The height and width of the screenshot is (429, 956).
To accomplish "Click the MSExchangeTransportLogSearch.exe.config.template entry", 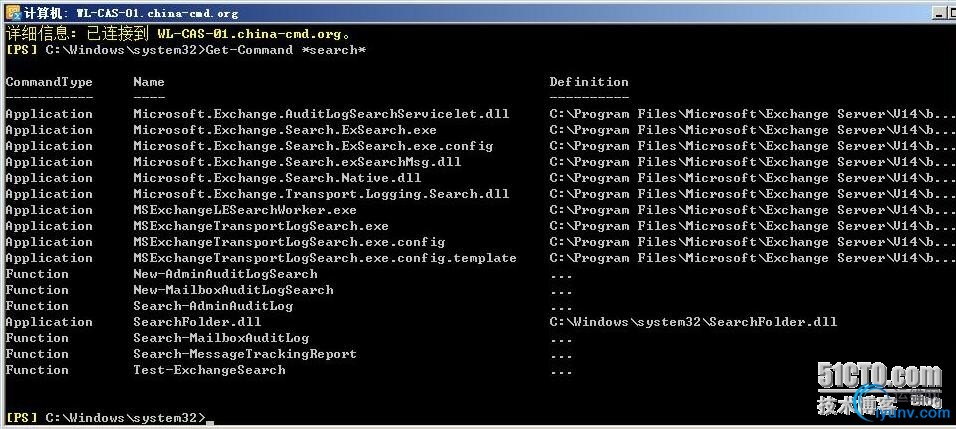I will pos(324,258).
